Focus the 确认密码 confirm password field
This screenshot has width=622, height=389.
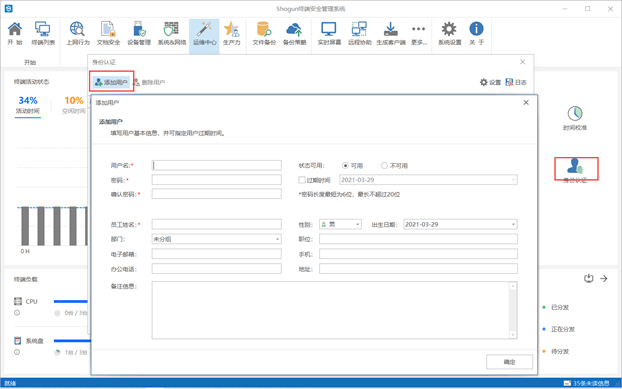click(217, 194)
